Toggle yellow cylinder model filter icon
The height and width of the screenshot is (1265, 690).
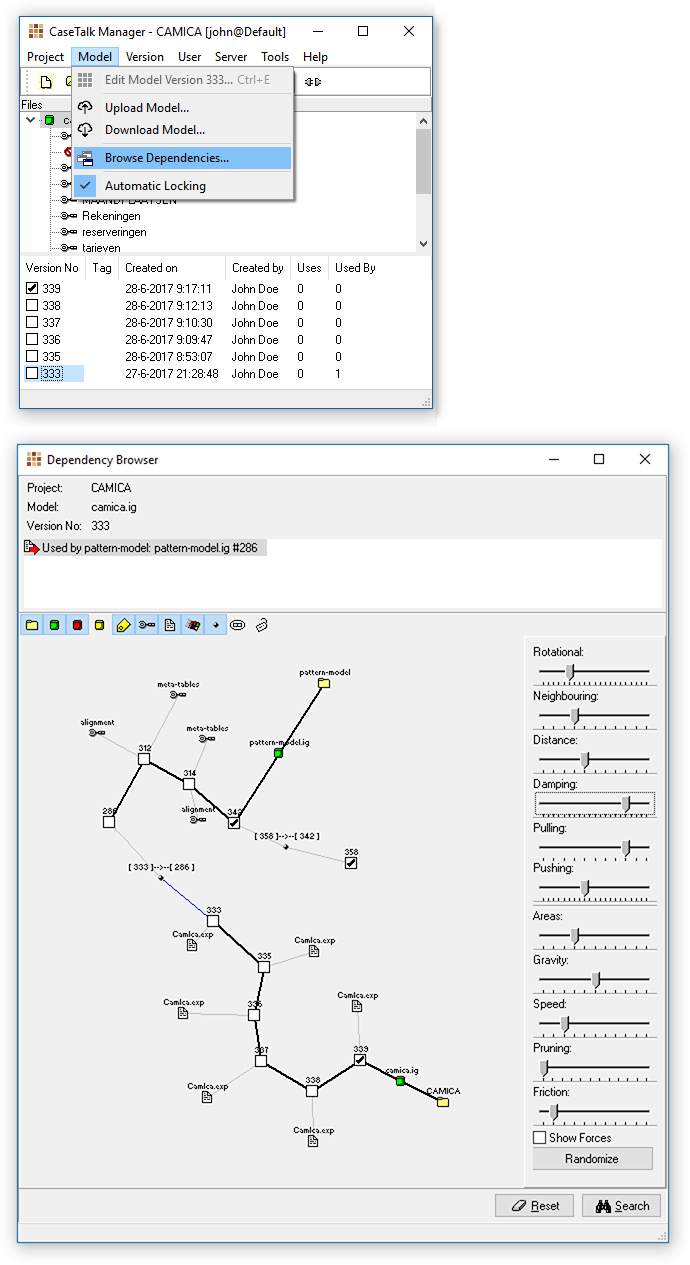click(x=99, y=625)
